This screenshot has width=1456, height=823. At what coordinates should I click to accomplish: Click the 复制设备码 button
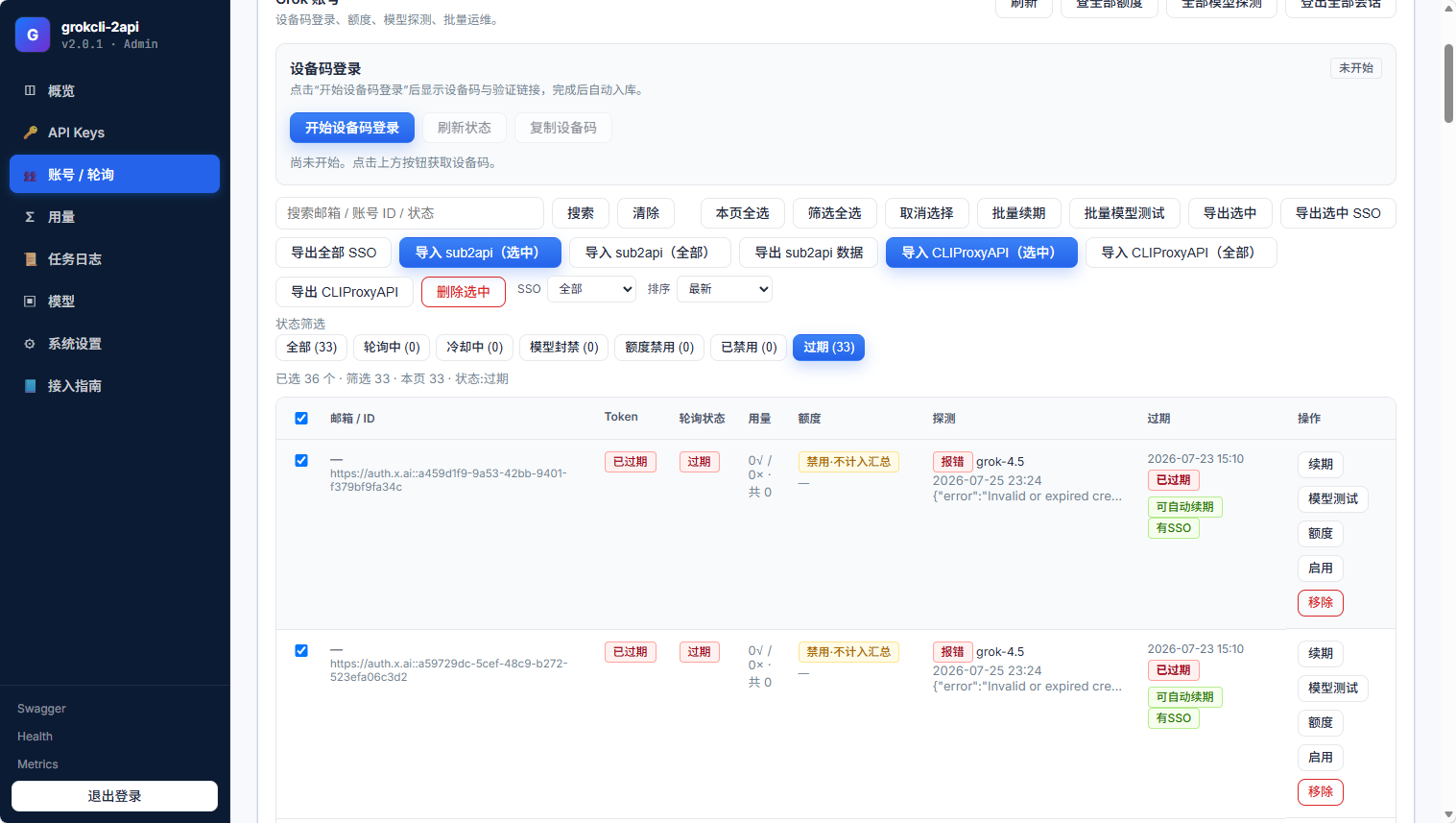coord(563,128)
